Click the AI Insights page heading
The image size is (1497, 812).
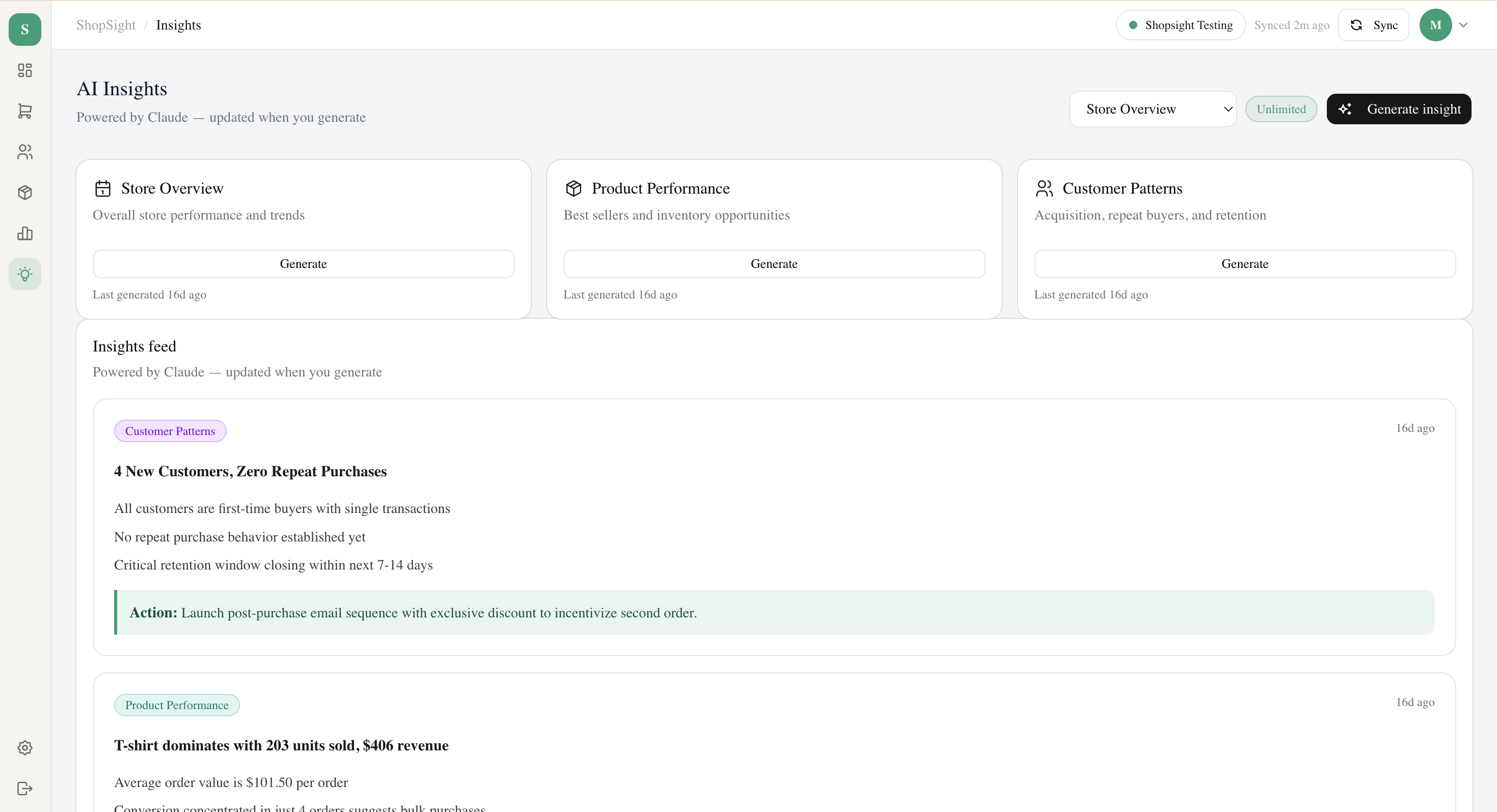tap(122, 89)
